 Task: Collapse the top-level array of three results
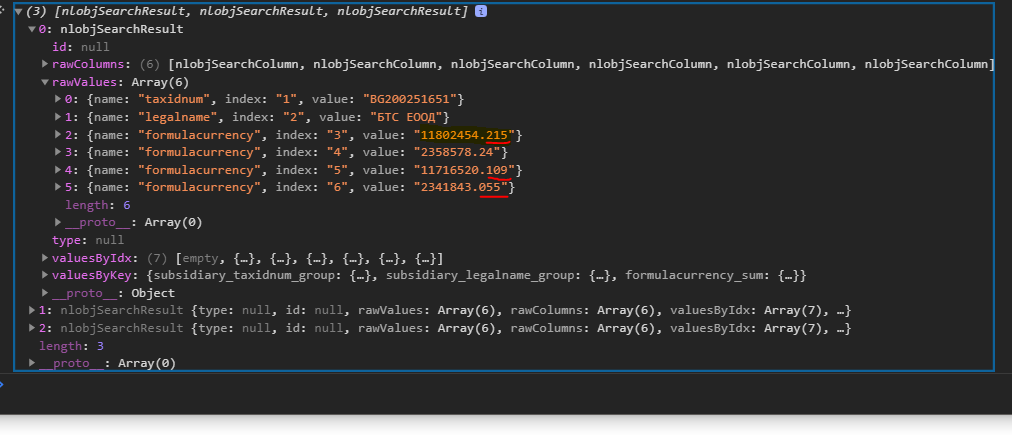tap(19, 12)
